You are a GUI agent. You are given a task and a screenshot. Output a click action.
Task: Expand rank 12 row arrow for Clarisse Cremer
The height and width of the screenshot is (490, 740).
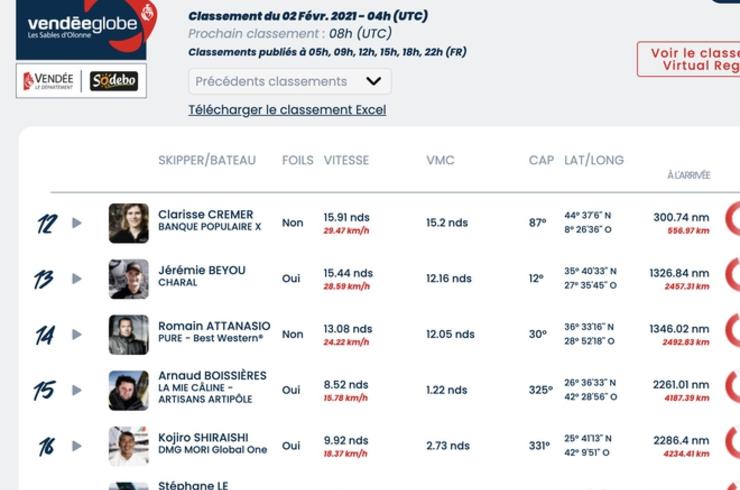[x=77, y=223]
